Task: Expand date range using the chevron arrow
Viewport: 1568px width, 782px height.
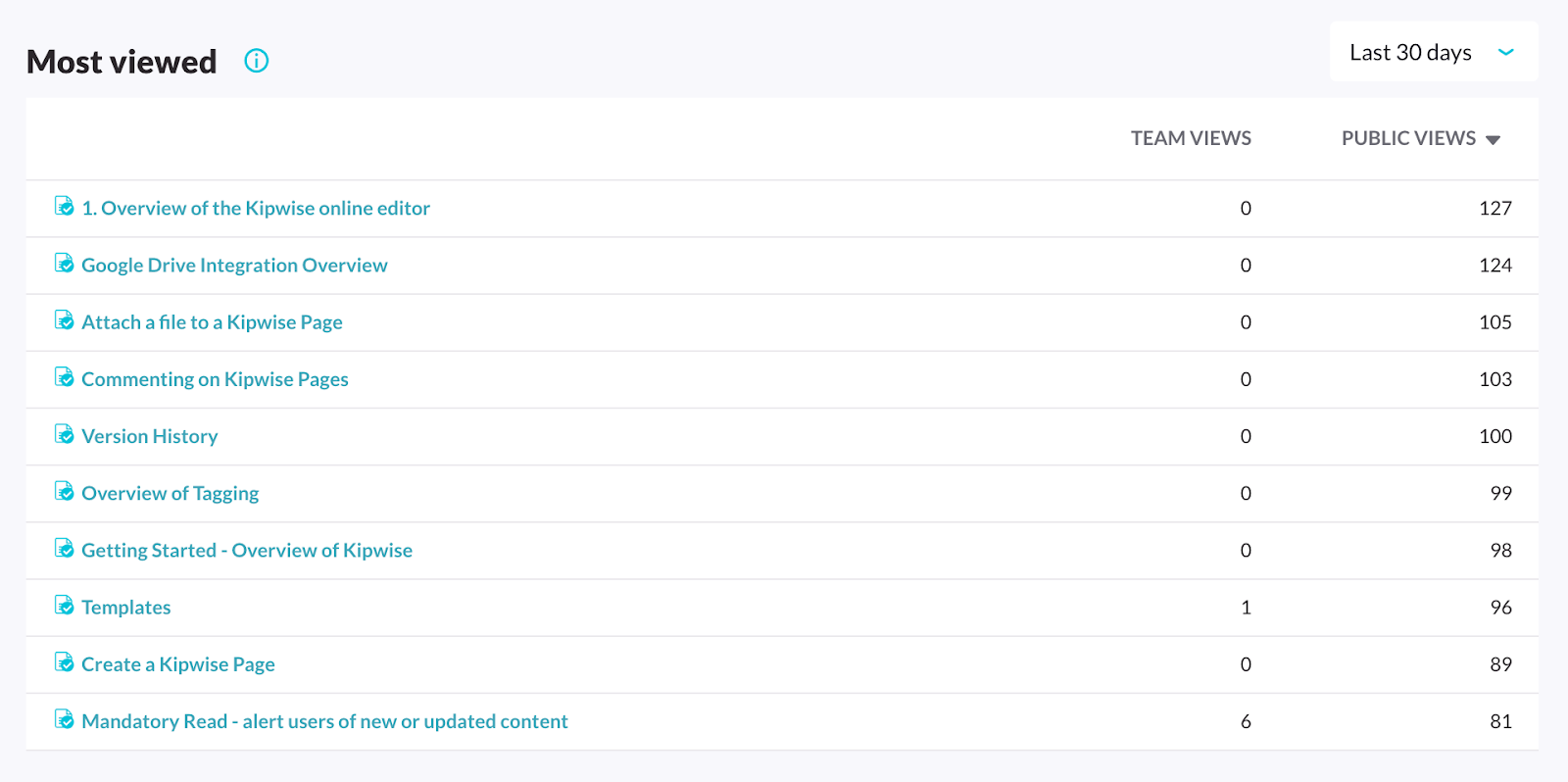Action: click(x=1506, y=52)
